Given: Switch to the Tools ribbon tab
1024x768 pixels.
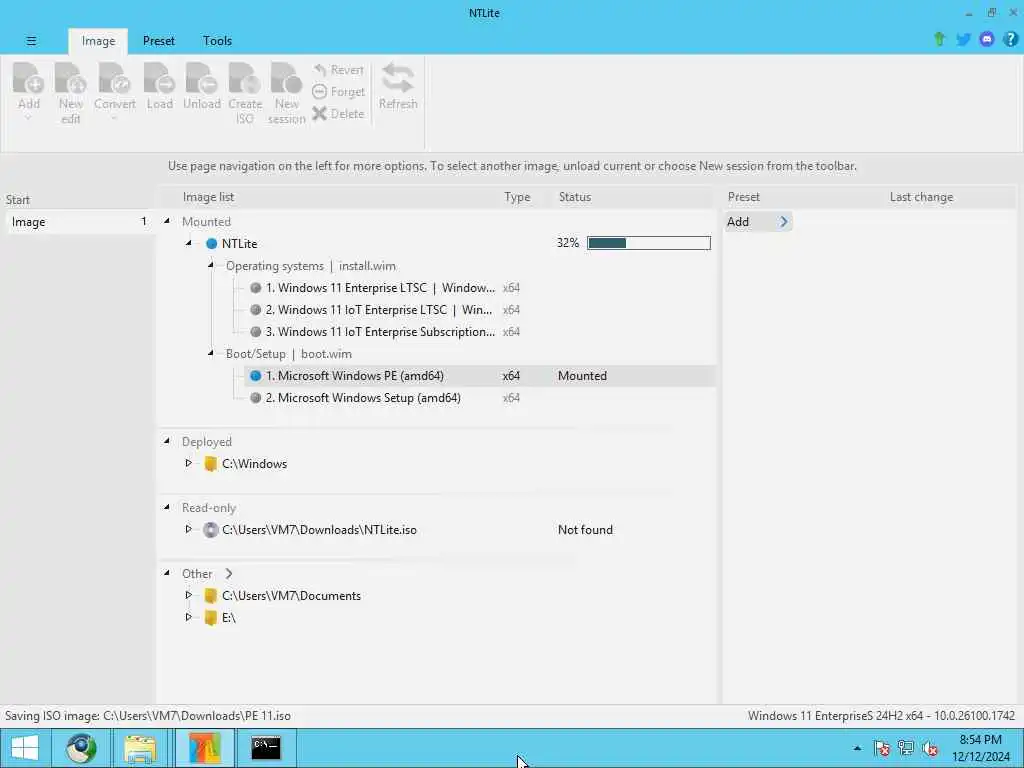Looking at the screenshot, I should click(217, 40).
